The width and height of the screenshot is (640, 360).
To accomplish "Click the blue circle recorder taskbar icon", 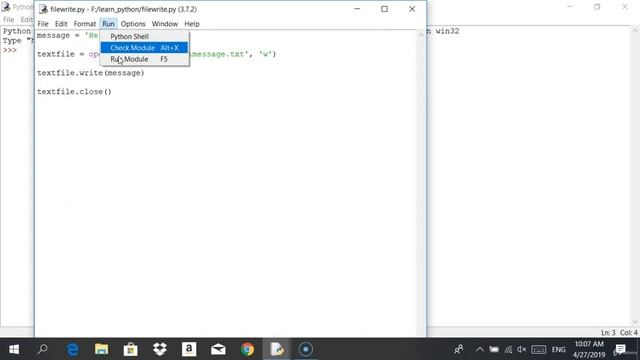I will (305, 349).
